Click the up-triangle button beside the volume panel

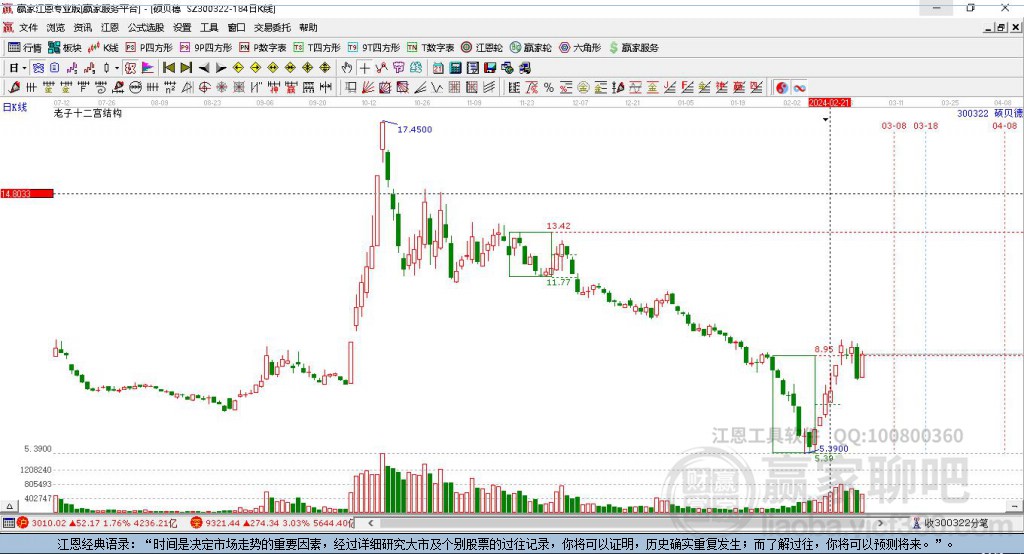[x=9, y=506]
